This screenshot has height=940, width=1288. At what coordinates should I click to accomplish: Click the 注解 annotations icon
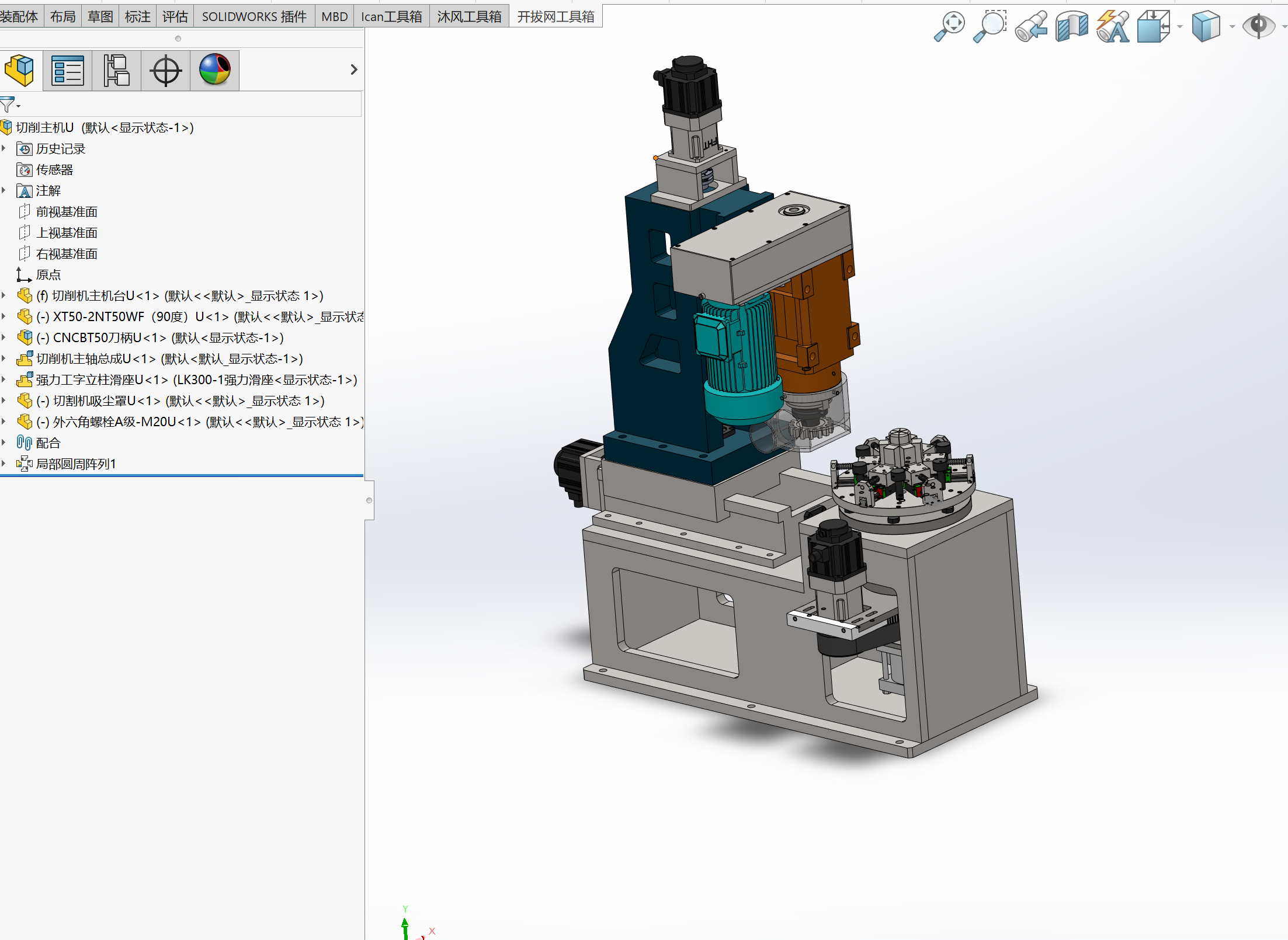pyautogui.click(x=25, y=191)
